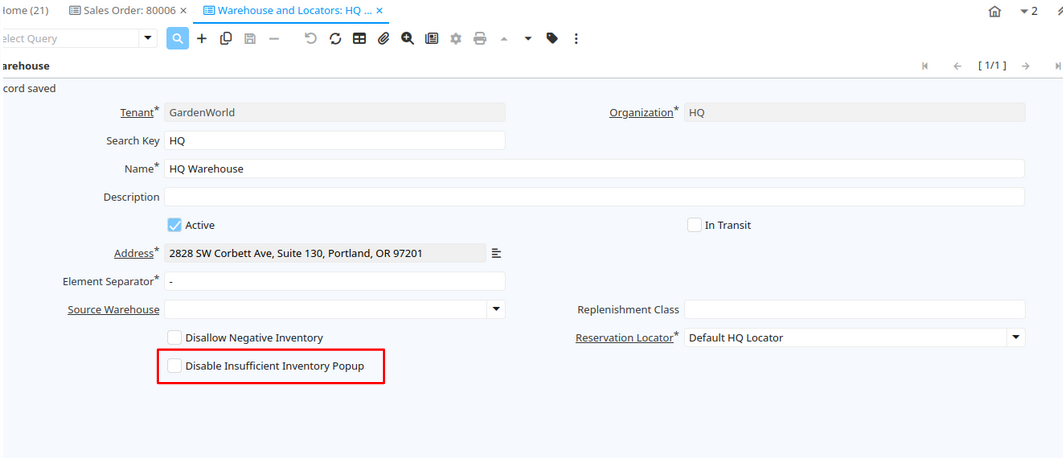
Task: Click the blue Find Record search button
Action: pyautogui.click(x=177, y=38)
